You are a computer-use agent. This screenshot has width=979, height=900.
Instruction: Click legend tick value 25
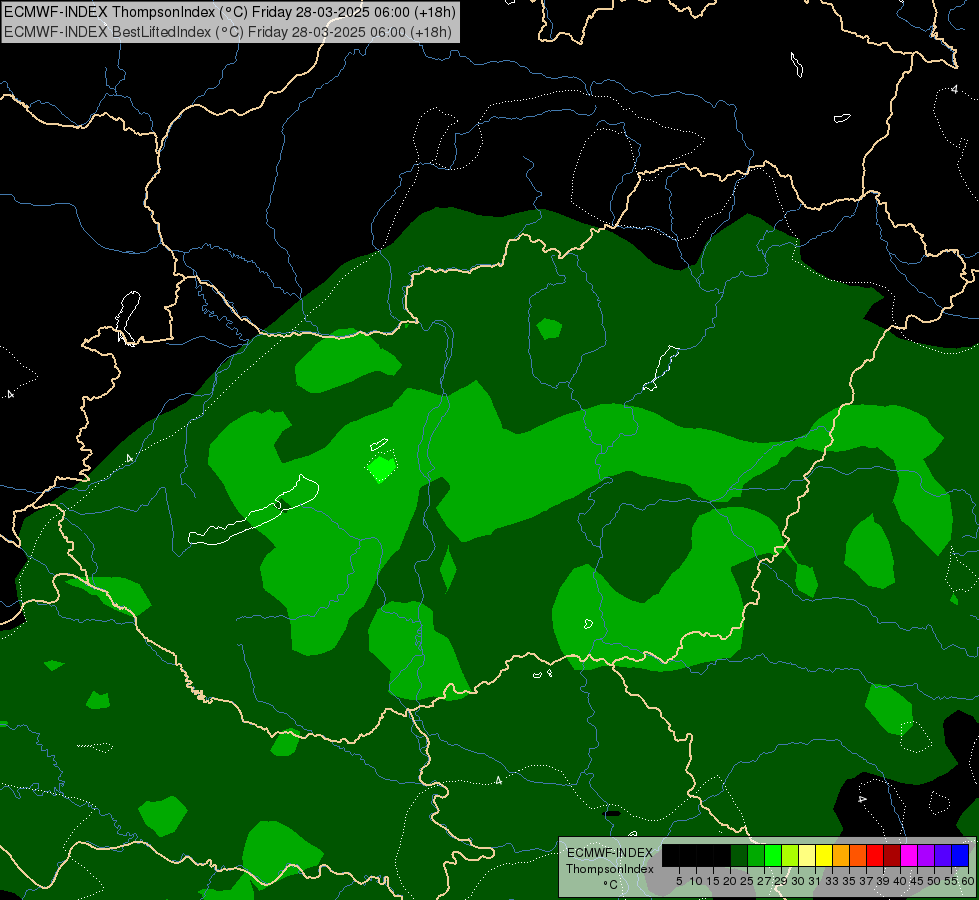[x=747, y=881]
